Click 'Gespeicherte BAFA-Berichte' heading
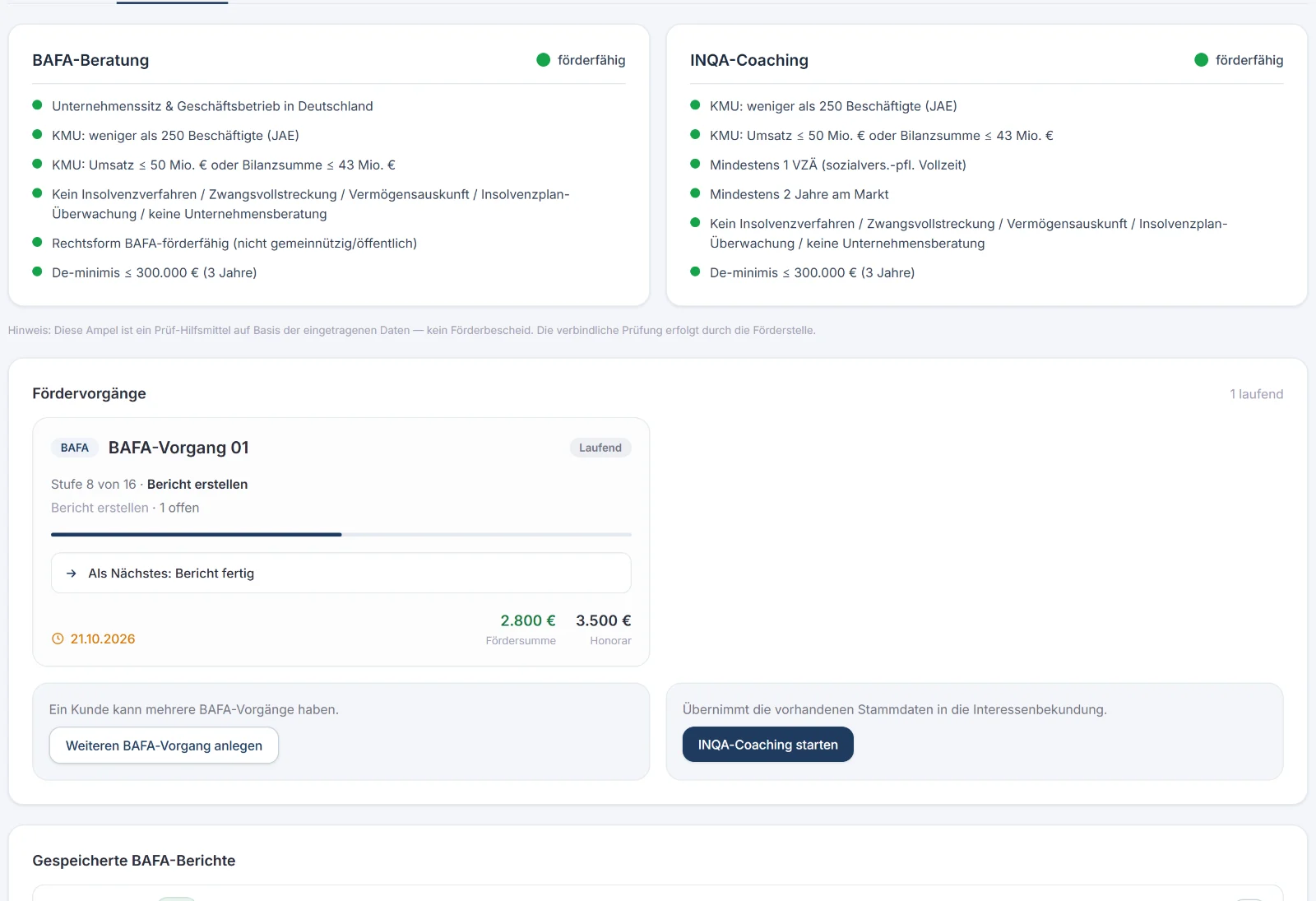 click(134, 861)
